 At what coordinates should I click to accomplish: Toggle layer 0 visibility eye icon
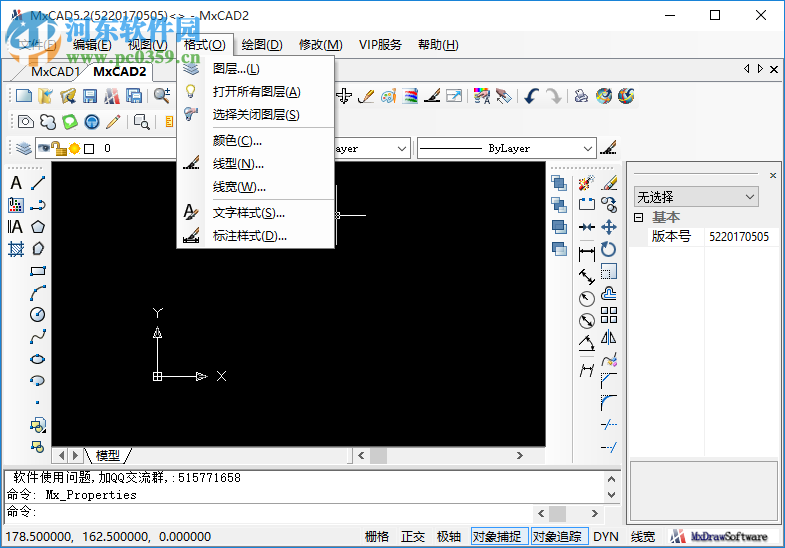[x=44, y=148]
